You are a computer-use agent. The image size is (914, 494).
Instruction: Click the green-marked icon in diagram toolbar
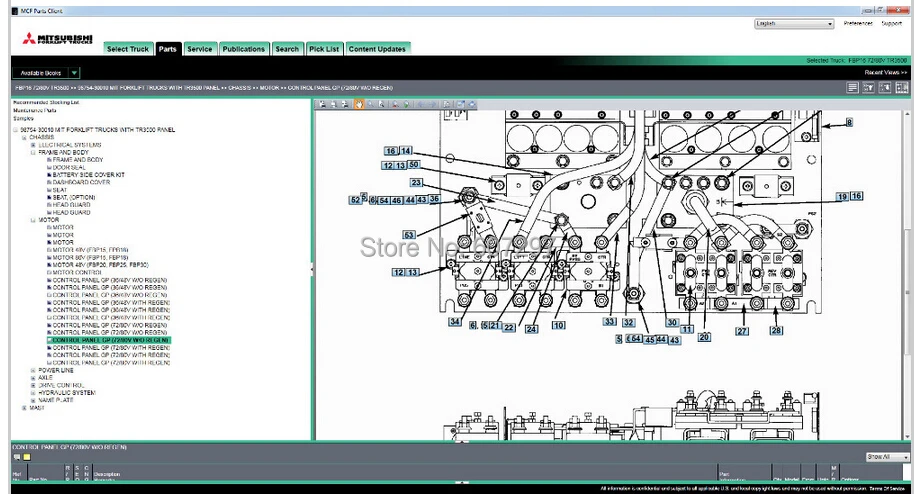pos(407,104)
